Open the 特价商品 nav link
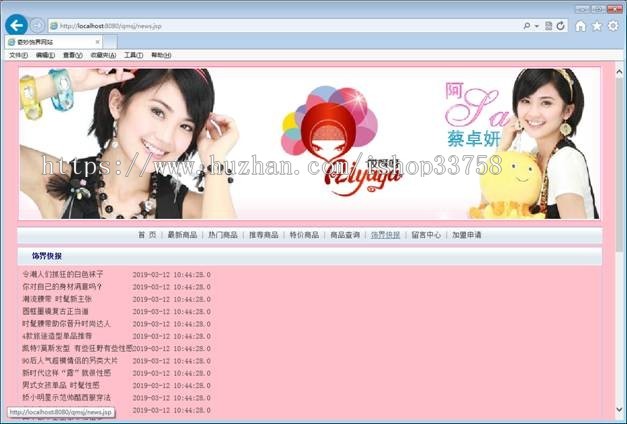 (x=304, y=235)
